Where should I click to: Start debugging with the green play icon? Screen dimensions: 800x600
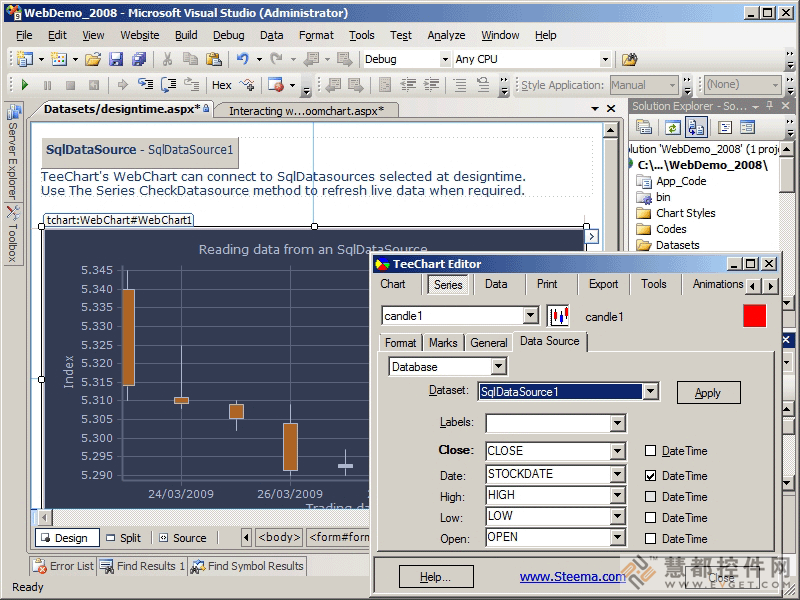[24, 85]
